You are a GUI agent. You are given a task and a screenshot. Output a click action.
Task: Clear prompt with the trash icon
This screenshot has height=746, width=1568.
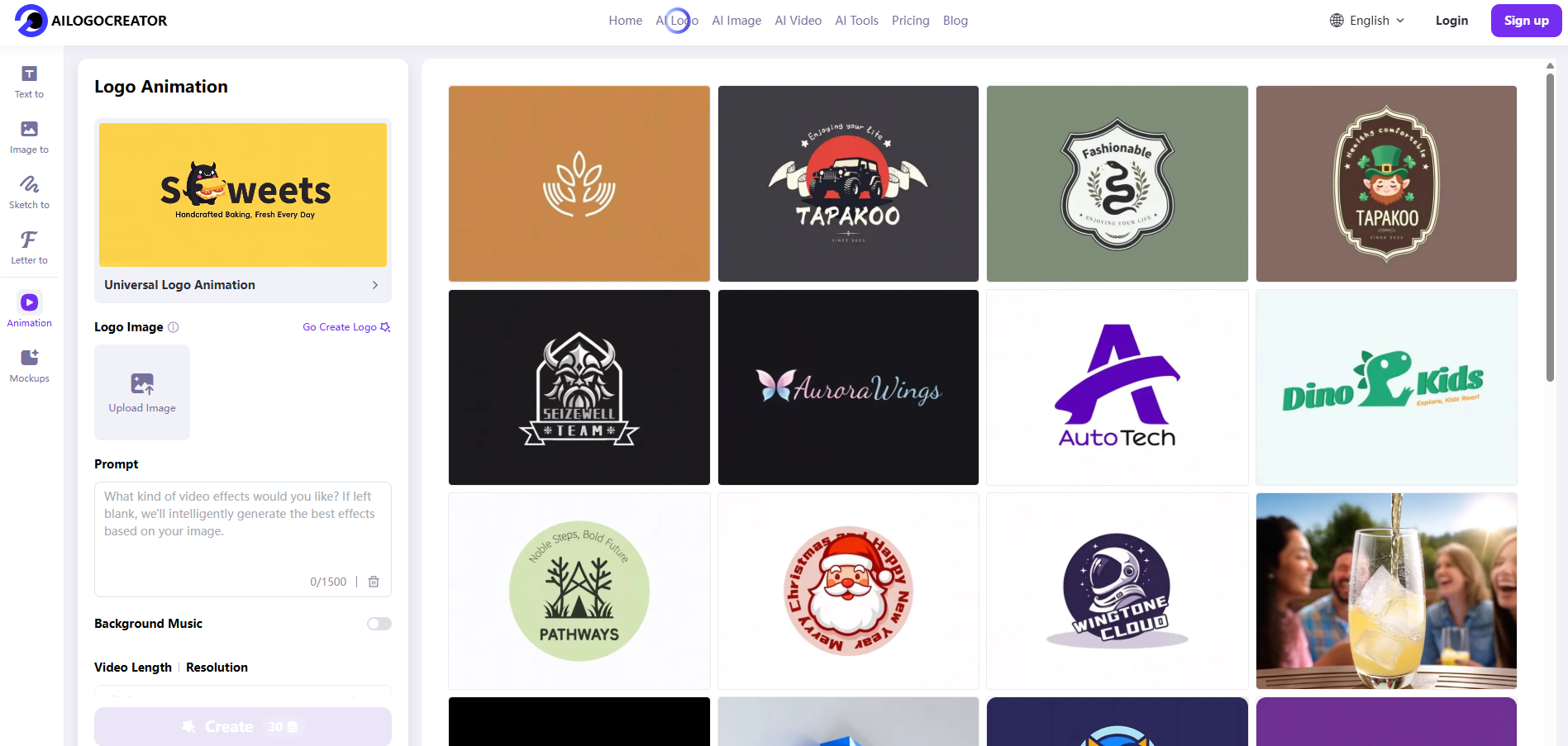[374, 582]
